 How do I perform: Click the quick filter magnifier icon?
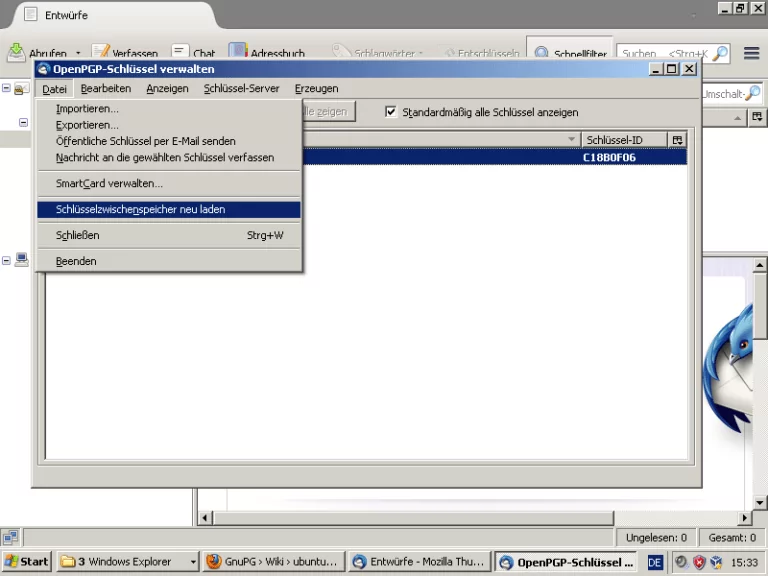click(755, 93)
